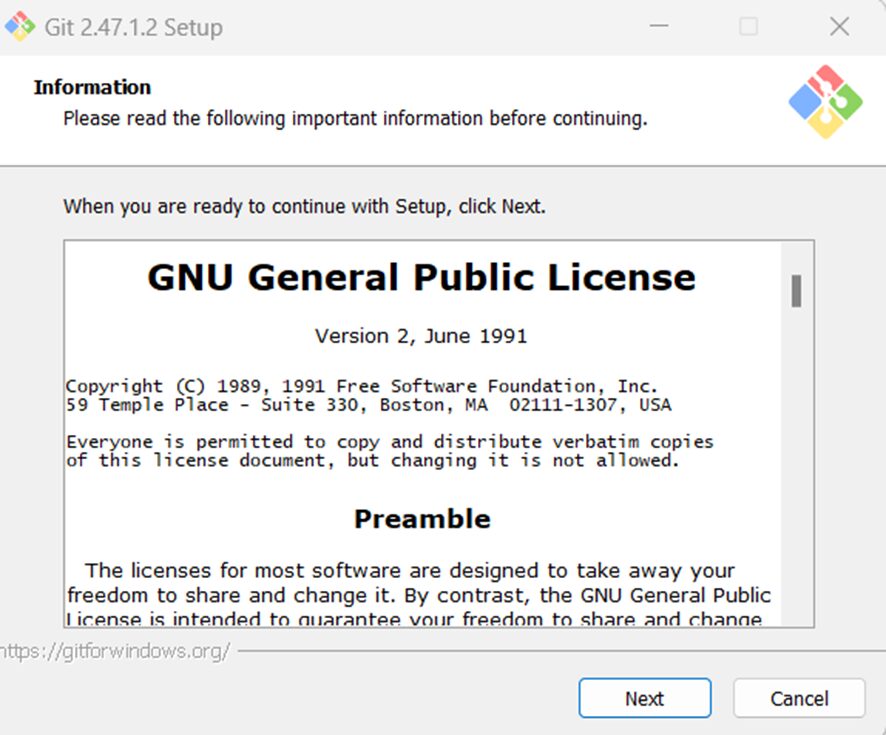Cancel the Git installation
Image resolution: width=886 pixels, height=735 pixels.
(798, 698)
